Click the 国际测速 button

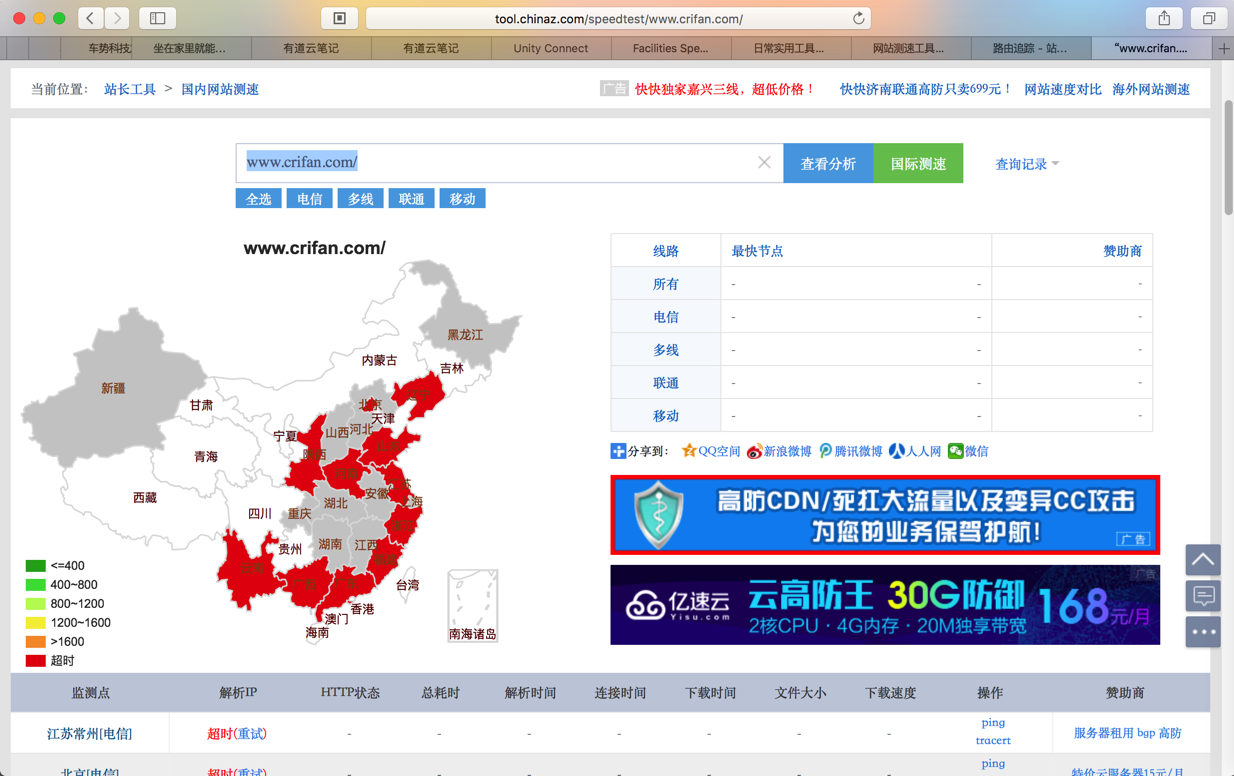[918, 163]
